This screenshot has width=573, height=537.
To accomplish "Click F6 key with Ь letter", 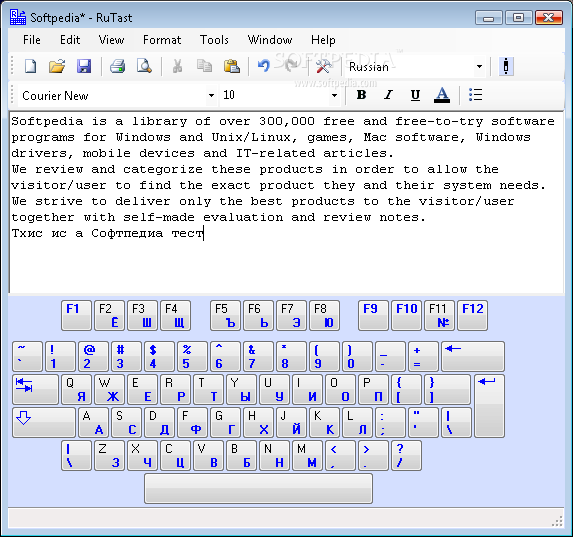I will [258, 315].
